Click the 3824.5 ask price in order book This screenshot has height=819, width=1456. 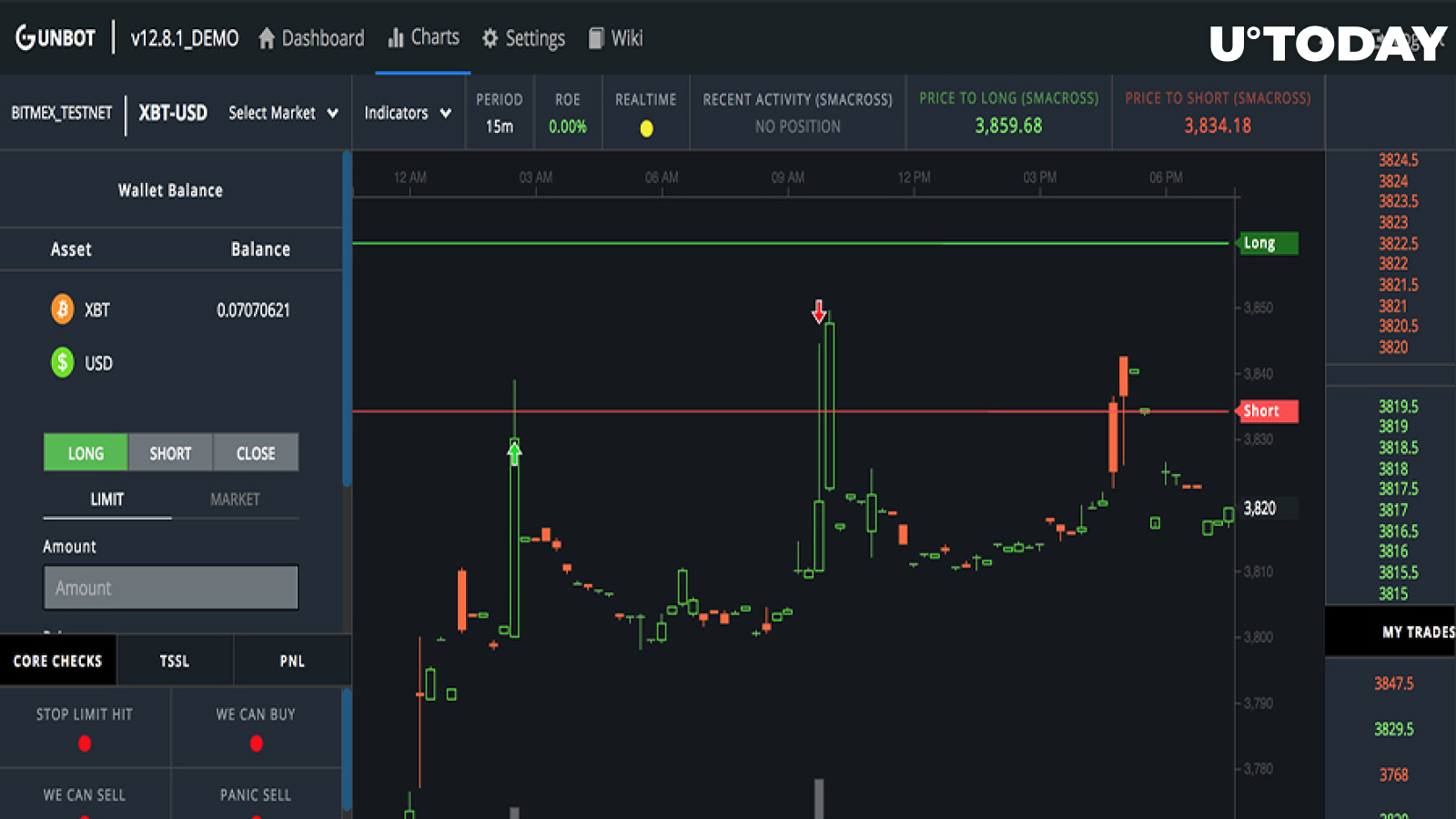(1398, 160)
